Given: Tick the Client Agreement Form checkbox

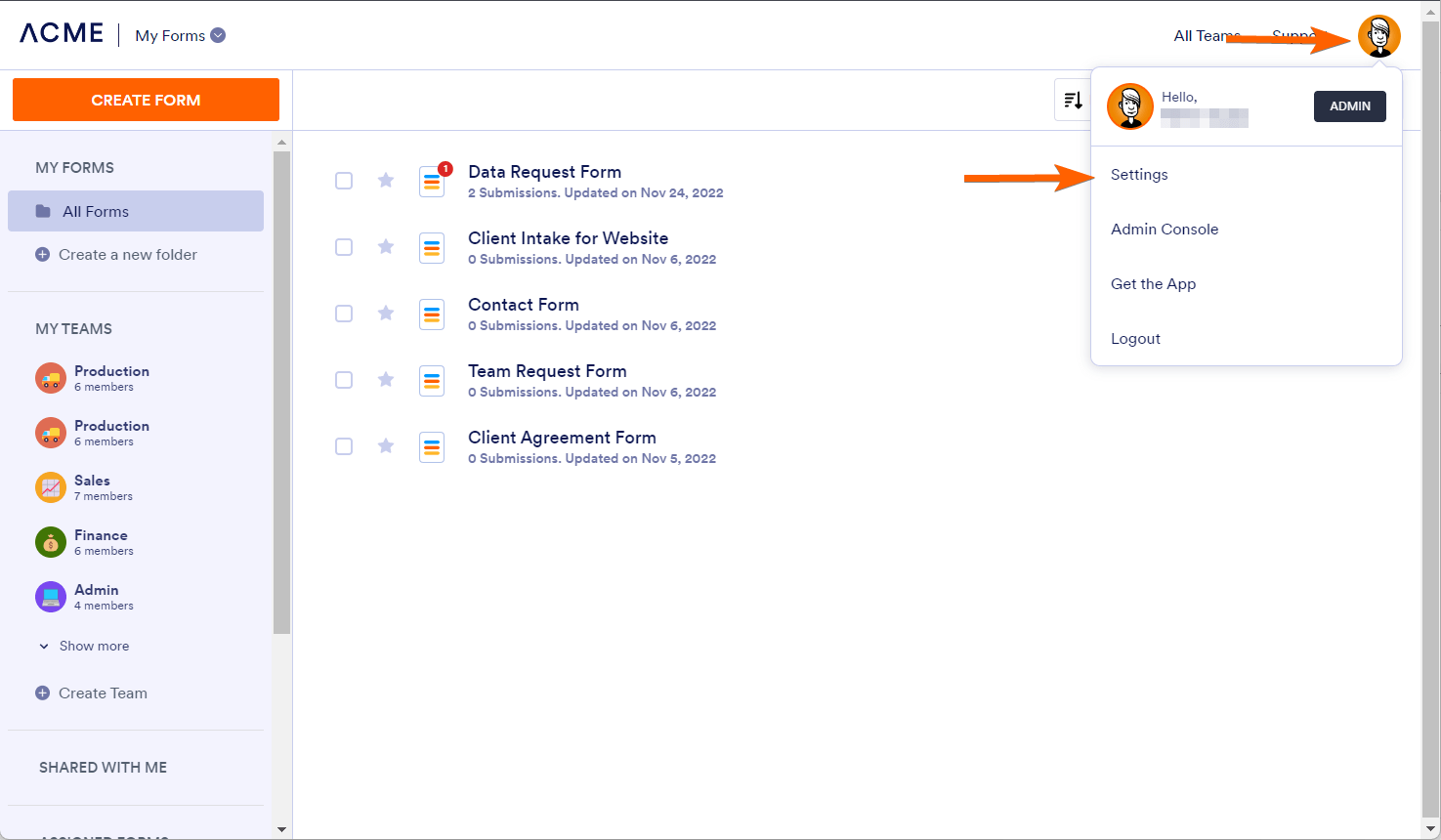Looking at the screenshot, I should click(x=344, y=446).
